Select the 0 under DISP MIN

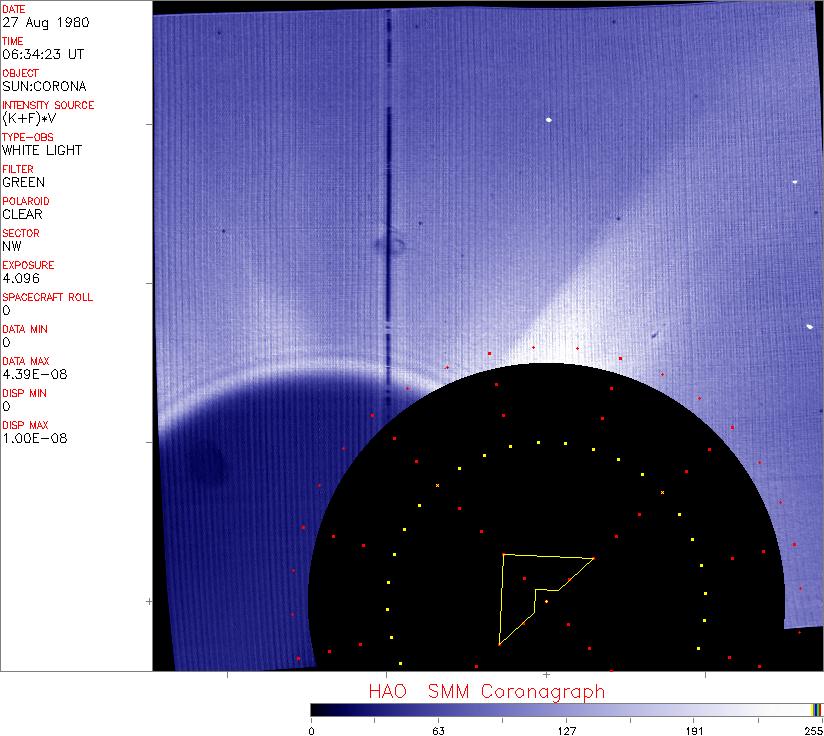pyautogui.click(x=6, y=407)
